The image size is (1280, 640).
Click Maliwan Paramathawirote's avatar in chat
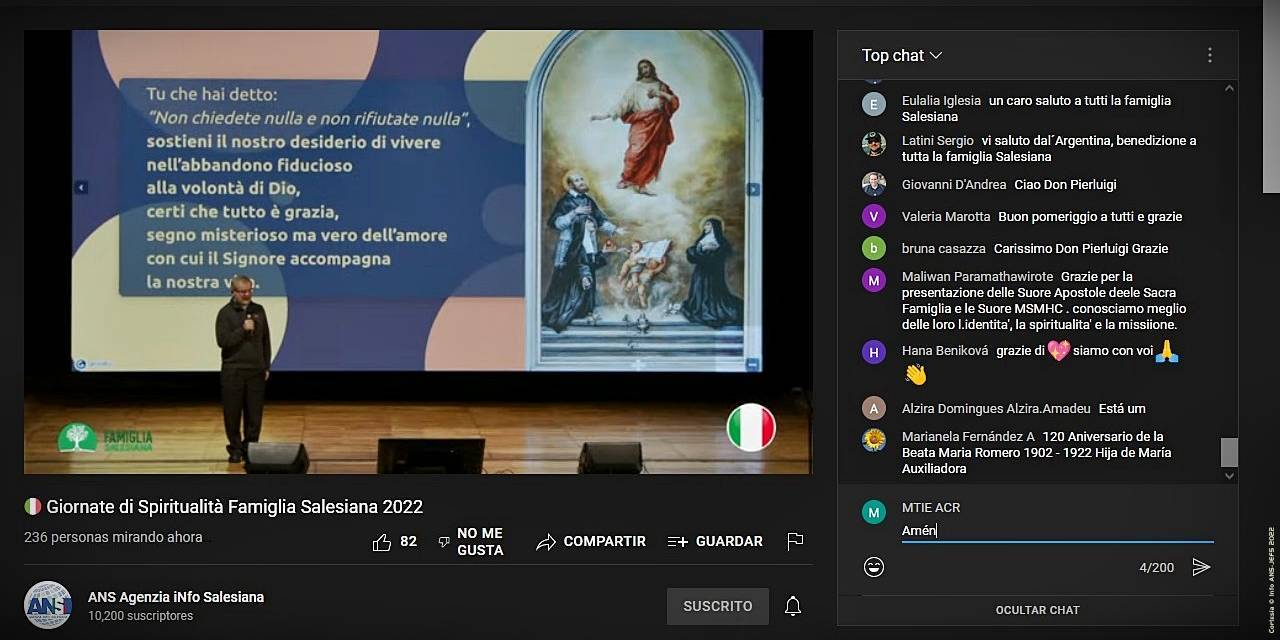coord(874,280)
